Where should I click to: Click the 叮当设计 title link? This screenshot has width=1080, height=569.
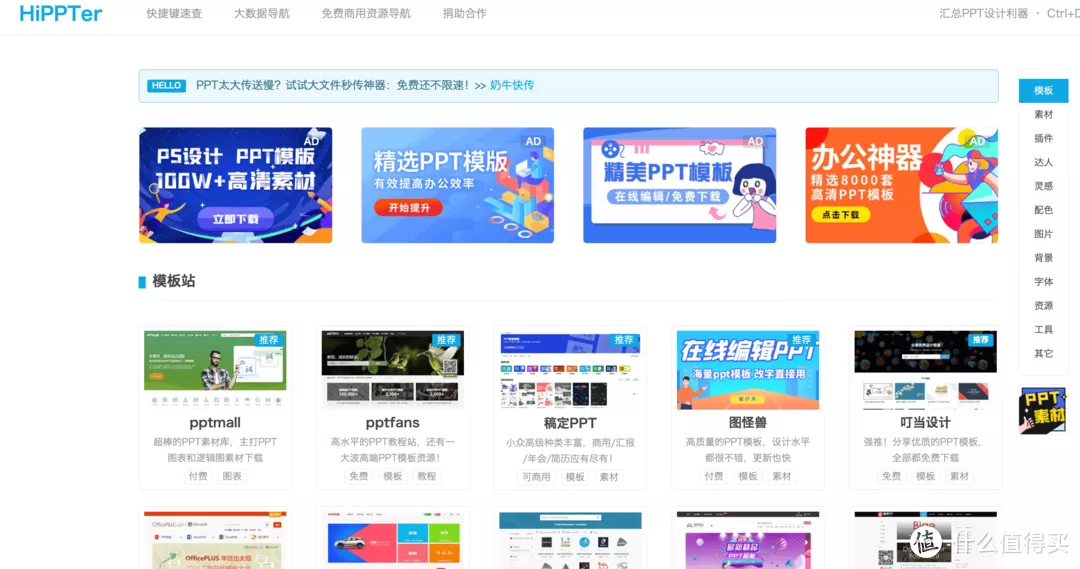pos(926,422)
